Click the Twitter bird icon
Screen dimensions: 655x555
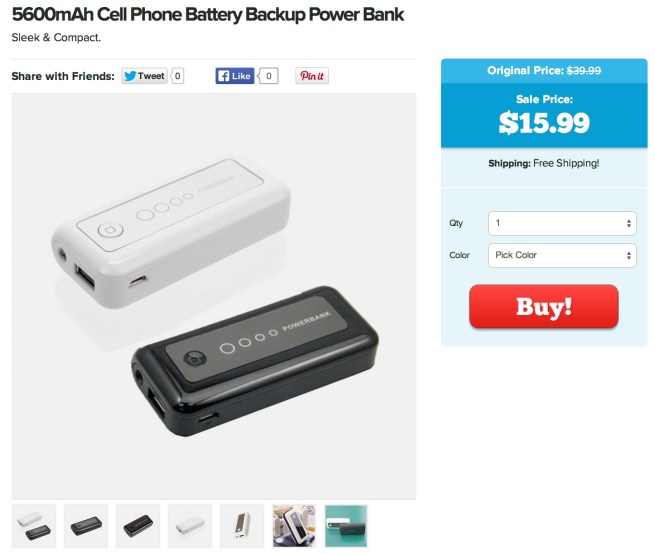tap(130, 76)
